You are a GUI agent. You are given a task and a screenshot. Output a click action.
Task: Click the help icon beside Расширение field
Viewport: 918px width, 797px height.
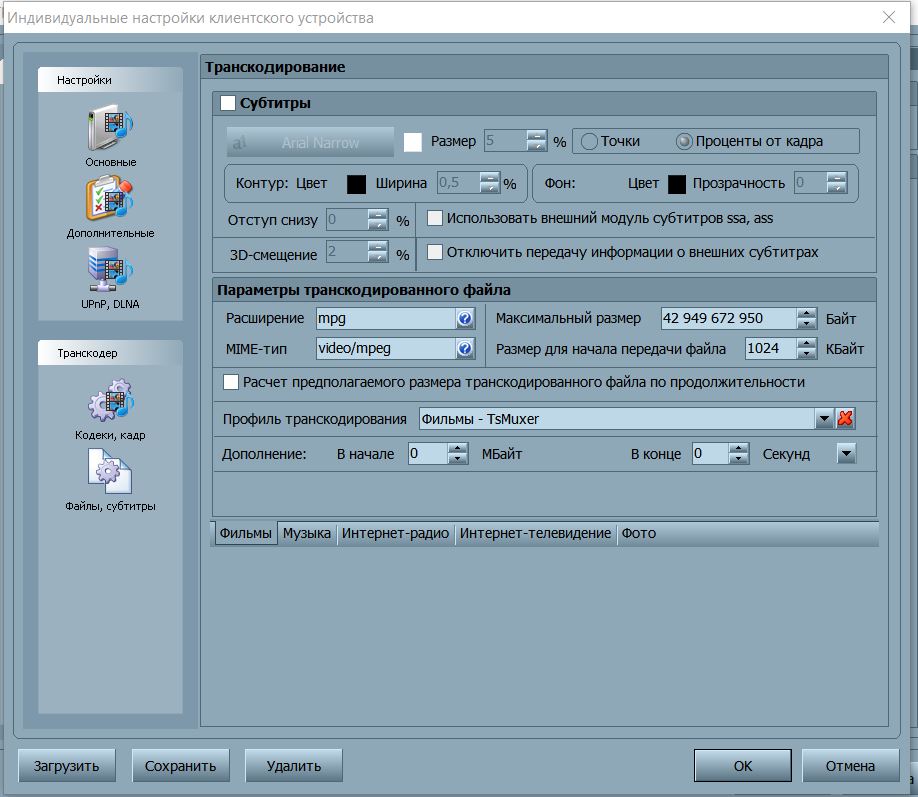point(465,319)
